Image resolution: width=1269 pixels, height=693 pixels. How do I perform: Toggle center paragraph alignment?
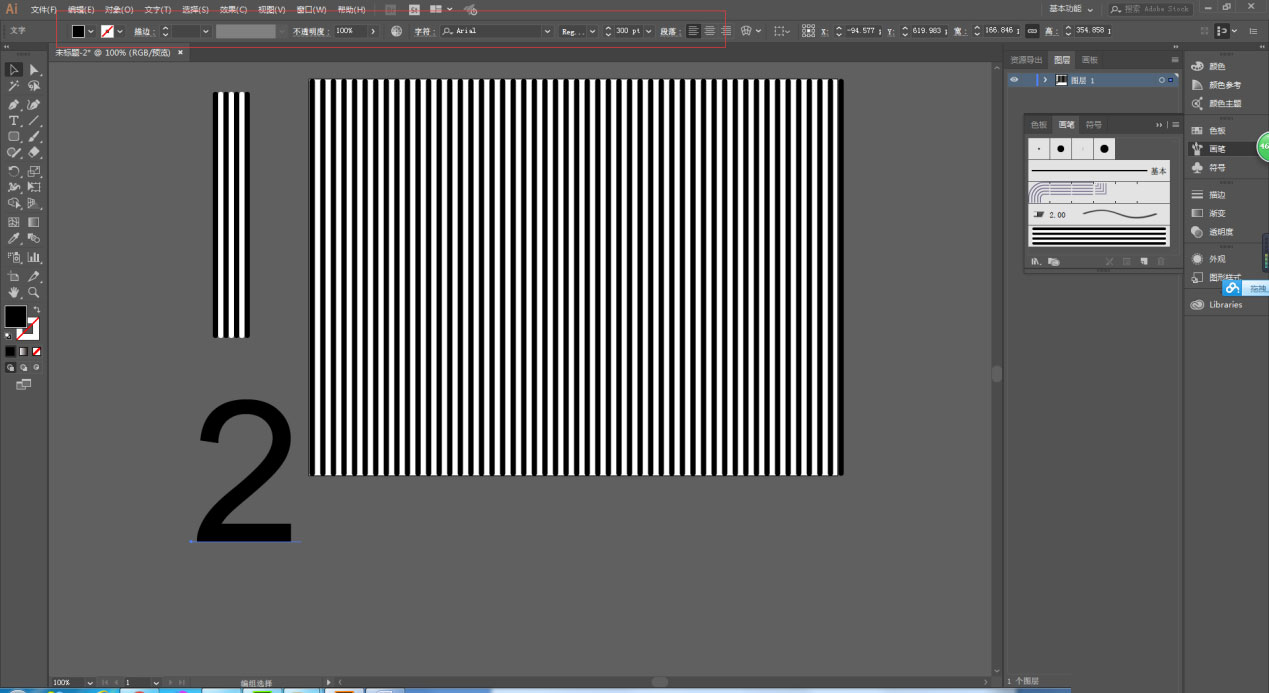[x=710, y=31]
